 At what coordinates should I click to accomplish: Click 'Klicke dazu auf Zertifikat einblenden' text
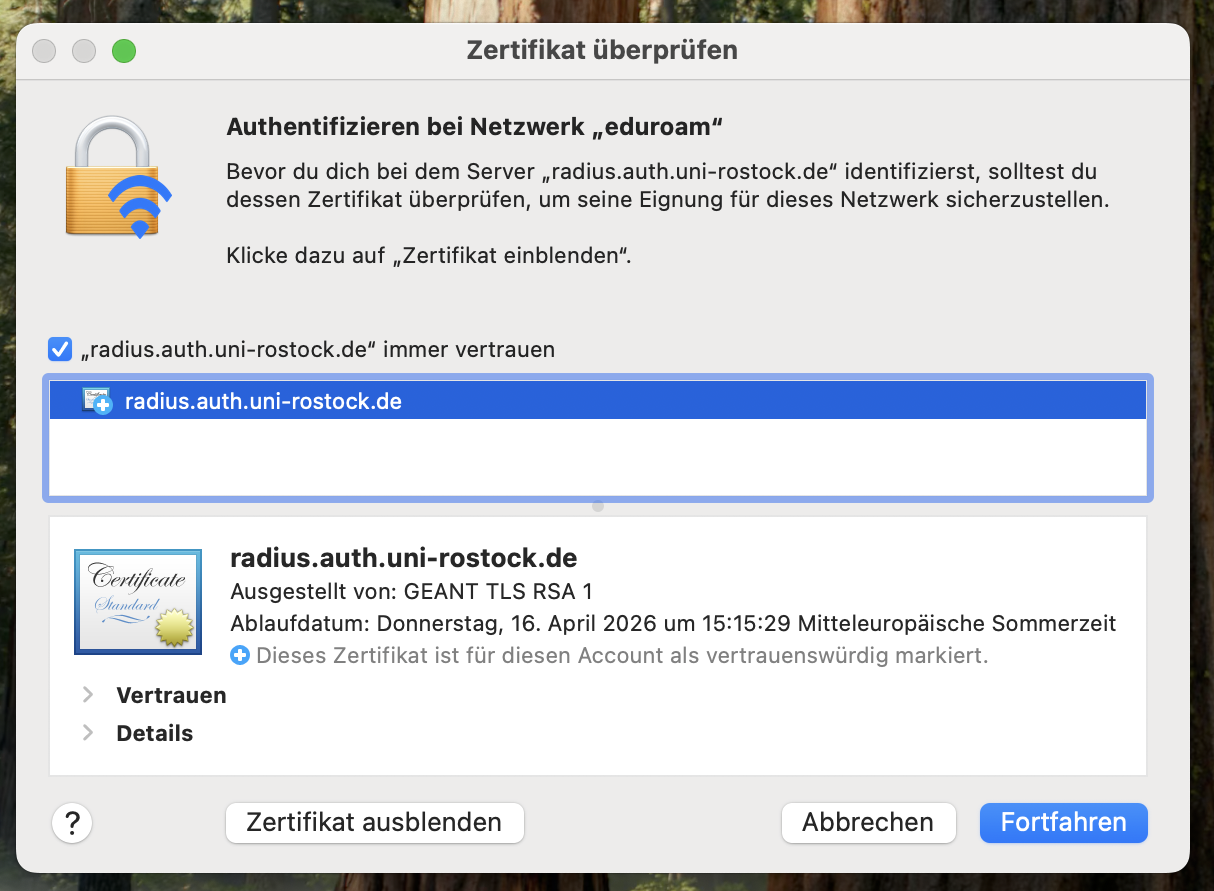pos(429,255)
